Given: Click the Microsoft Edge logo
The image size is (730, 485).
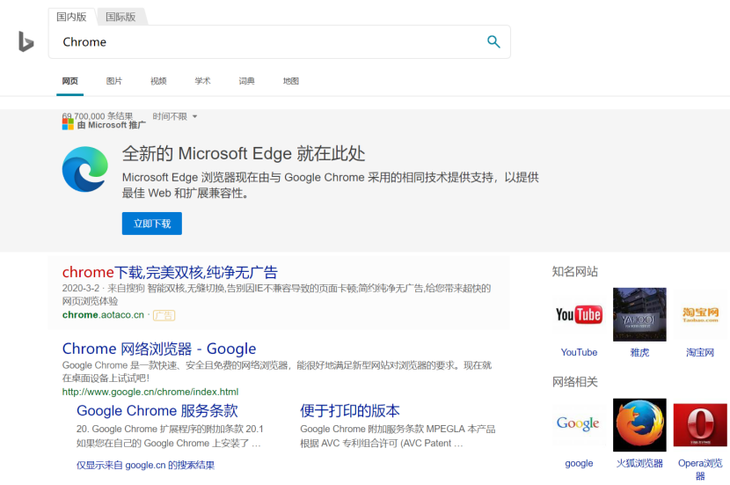Looking at the screenshot, I should pyautogui.click(x=85, y=169).
